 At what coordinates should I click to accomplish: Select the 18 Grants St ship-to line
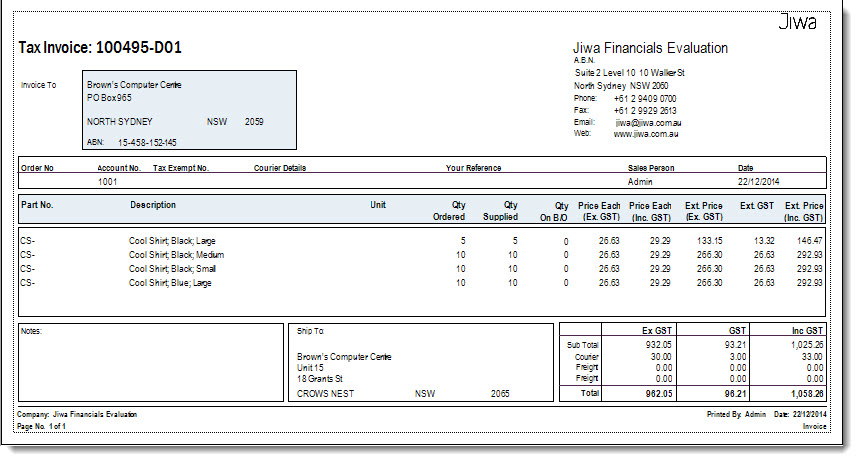[x=320, y=379]
